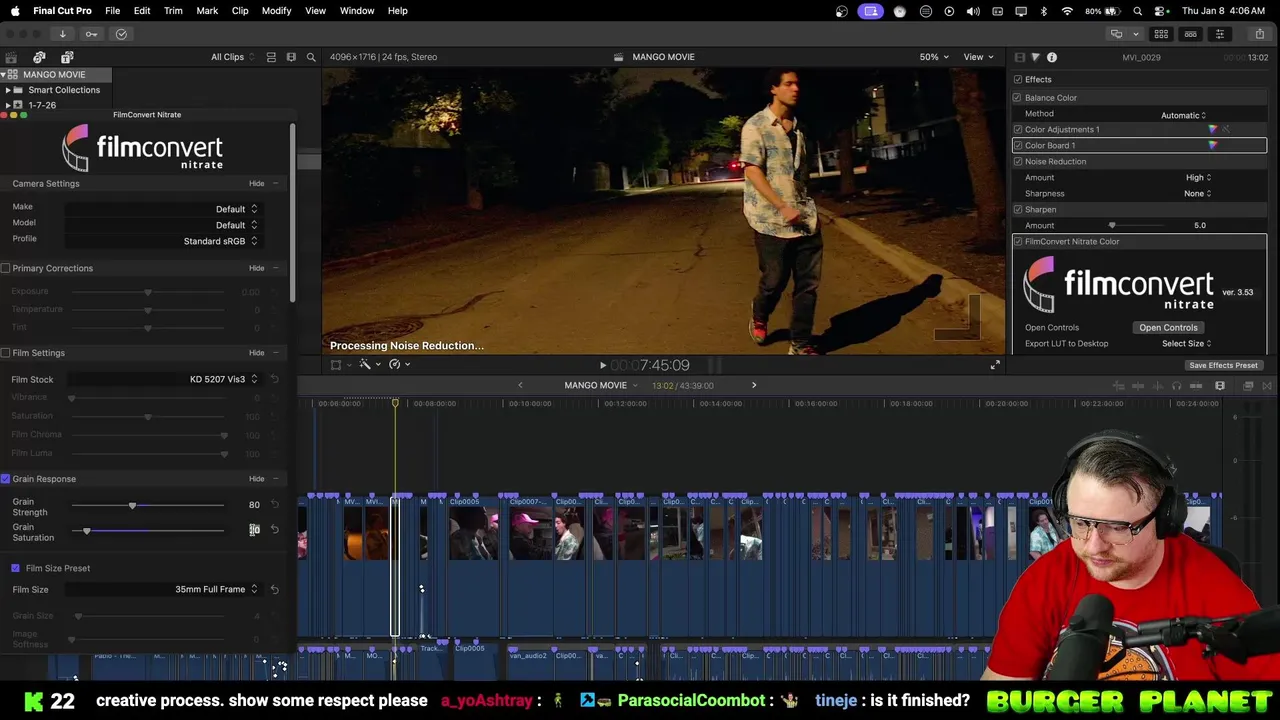This screenshot has height=720, width=1280.
Task: Click the share export icon
Action: pos(1260,34)
